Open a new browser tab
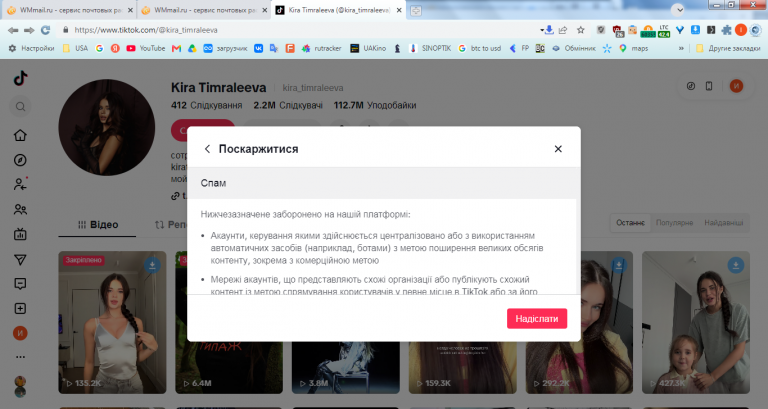The image size is (768, 409). pyautogui.click(x=415, y=10)
